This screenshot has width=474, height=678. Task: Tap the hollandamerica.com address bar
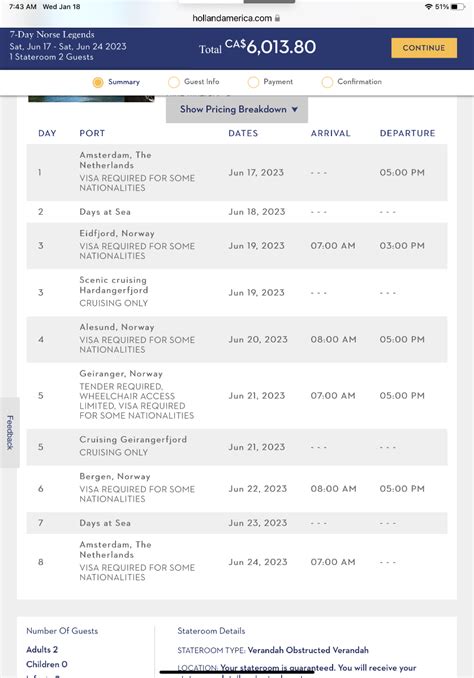[236, 18]
